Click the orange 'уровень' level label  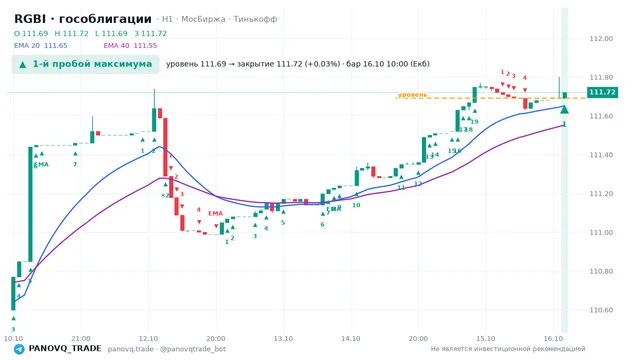412,95
